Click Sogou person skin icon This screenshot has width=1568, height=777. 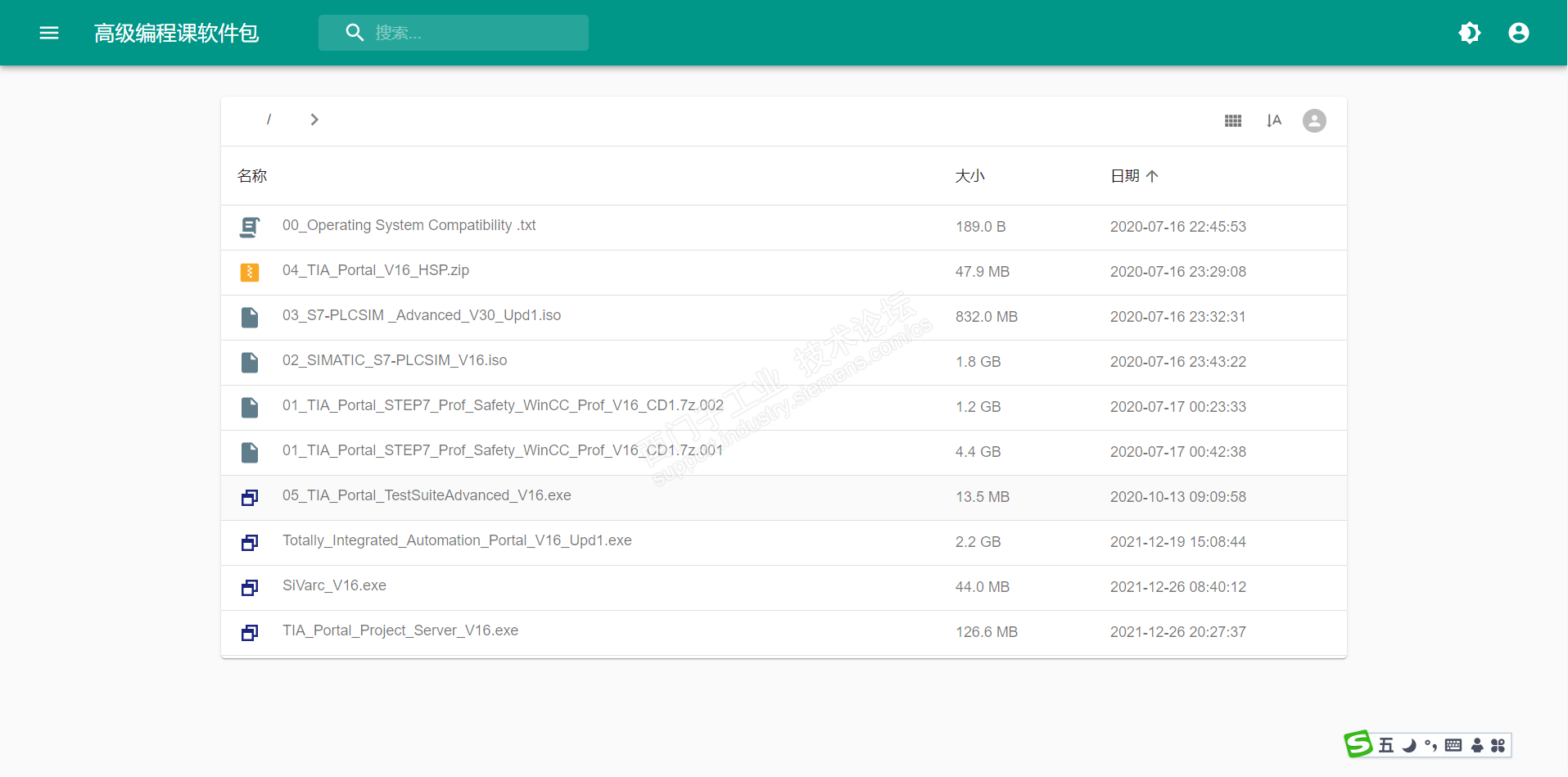pos(1477,745)
